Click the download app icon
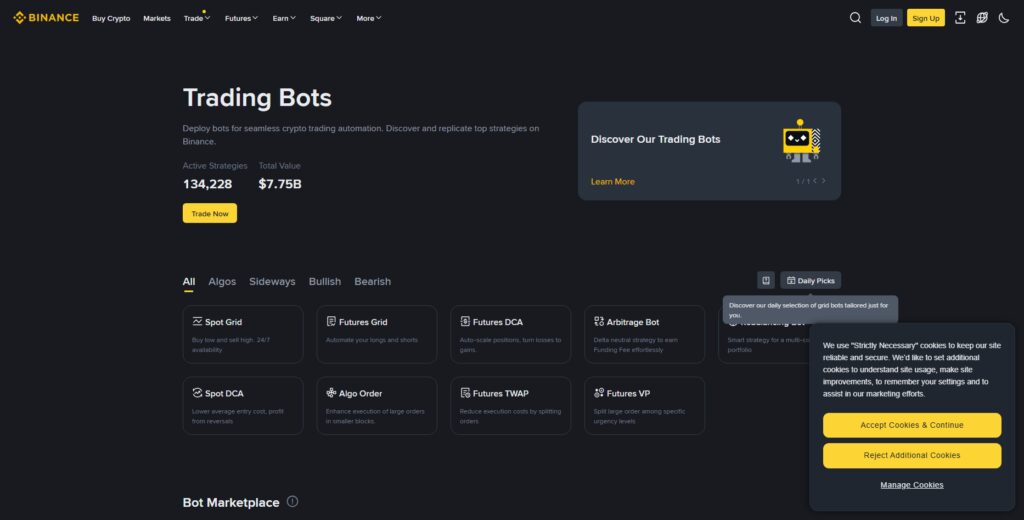1024x520 pixels. [x=960, y=18]
